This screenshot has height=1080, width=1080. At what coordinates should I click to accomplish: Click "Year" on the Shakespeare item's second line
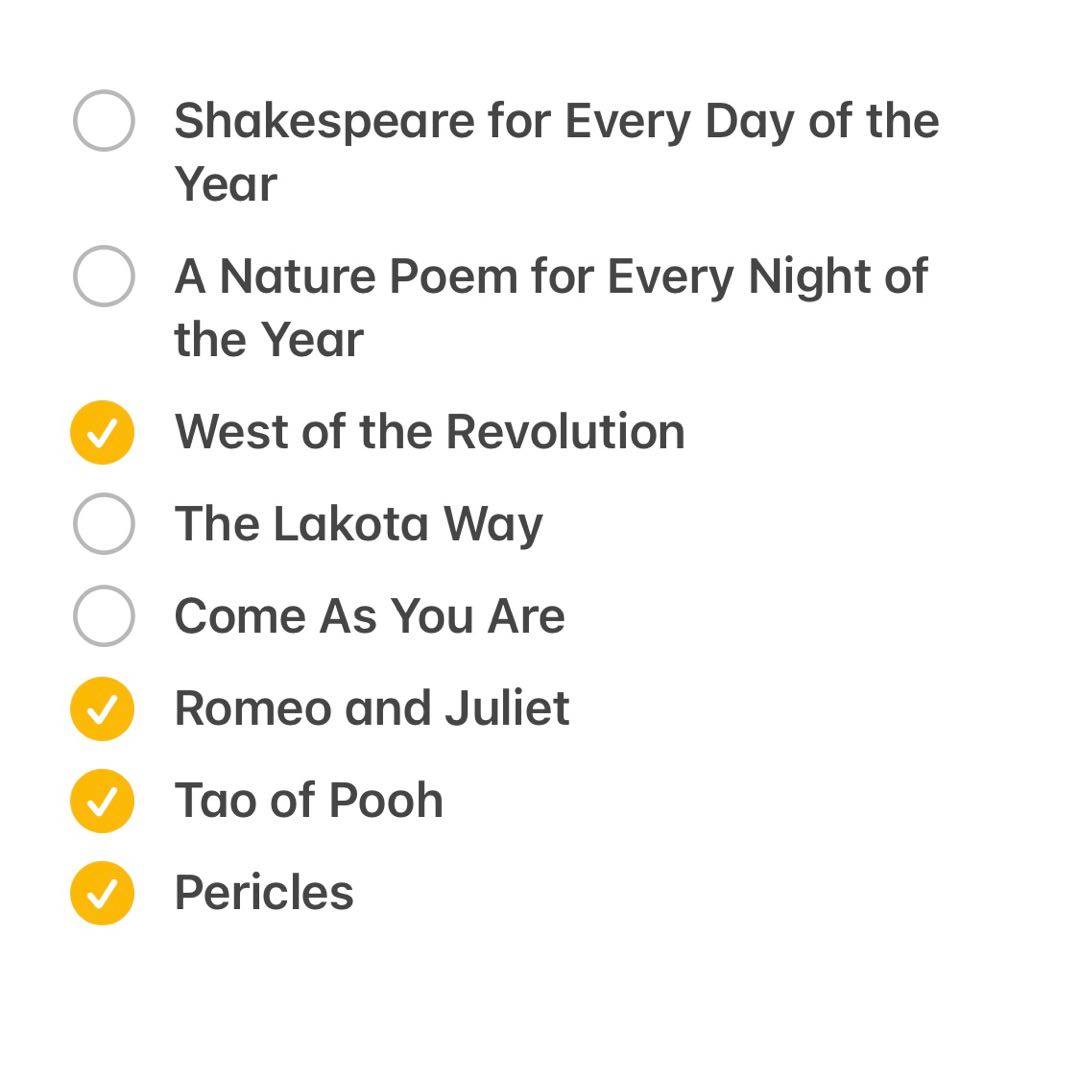click(x=226, y=184)
